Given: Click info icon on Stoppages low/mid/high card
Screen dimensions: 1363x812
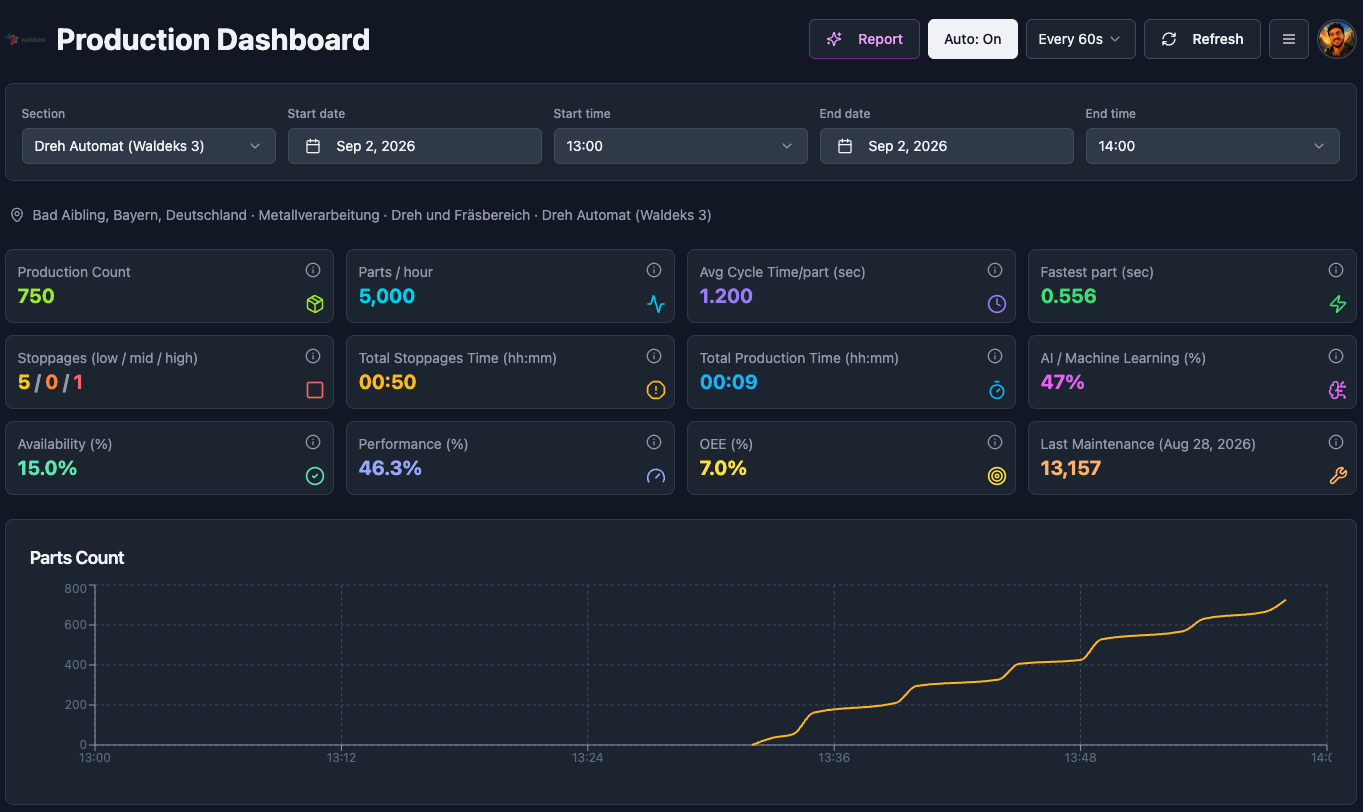Looking at the screenshot, I should point(313,356).
